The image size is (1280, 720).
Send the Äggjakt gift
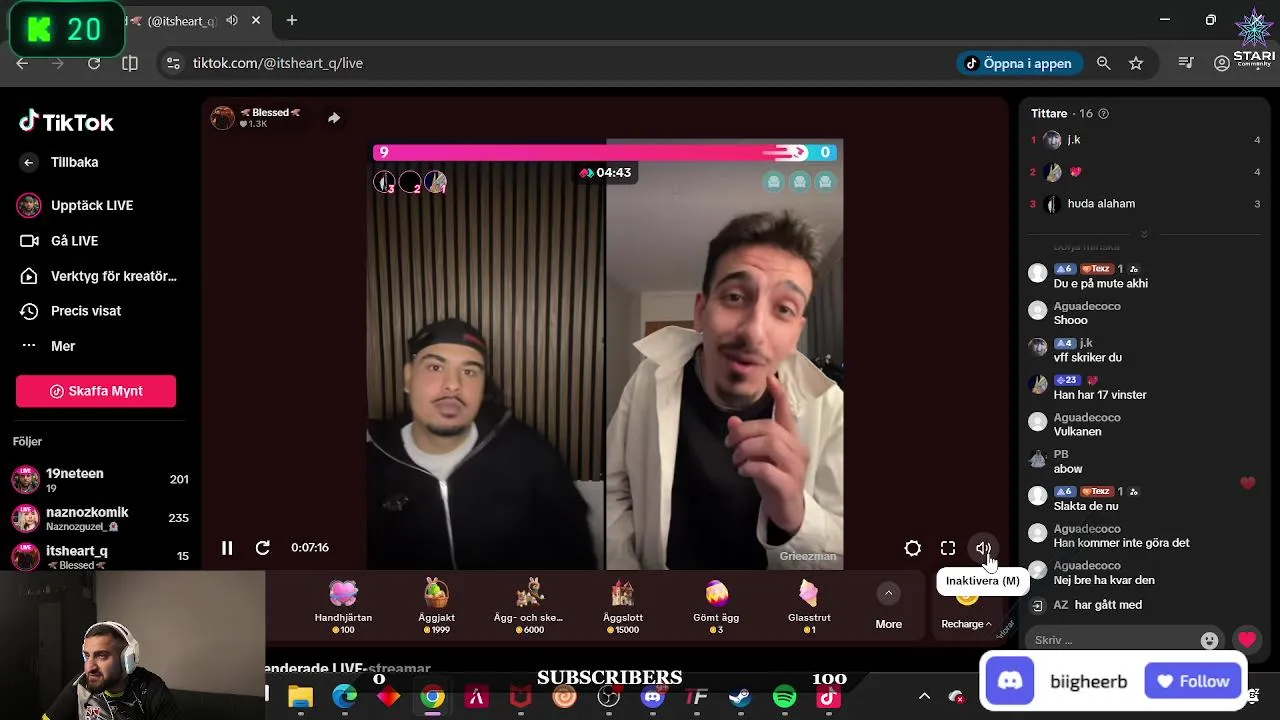[x=436, y=606]
